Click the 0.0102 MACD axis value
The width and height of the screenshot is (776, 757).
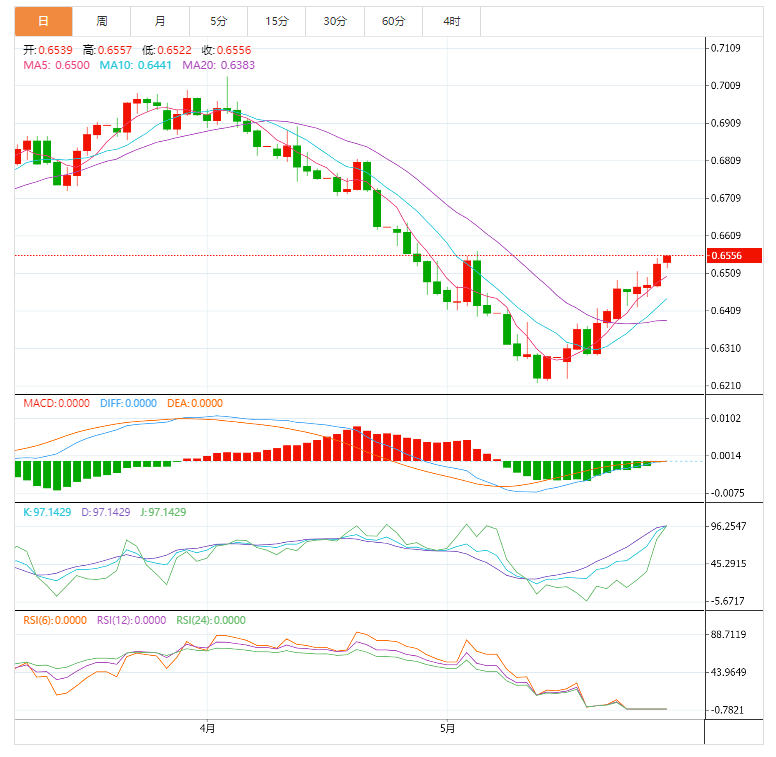pos(726,418)
